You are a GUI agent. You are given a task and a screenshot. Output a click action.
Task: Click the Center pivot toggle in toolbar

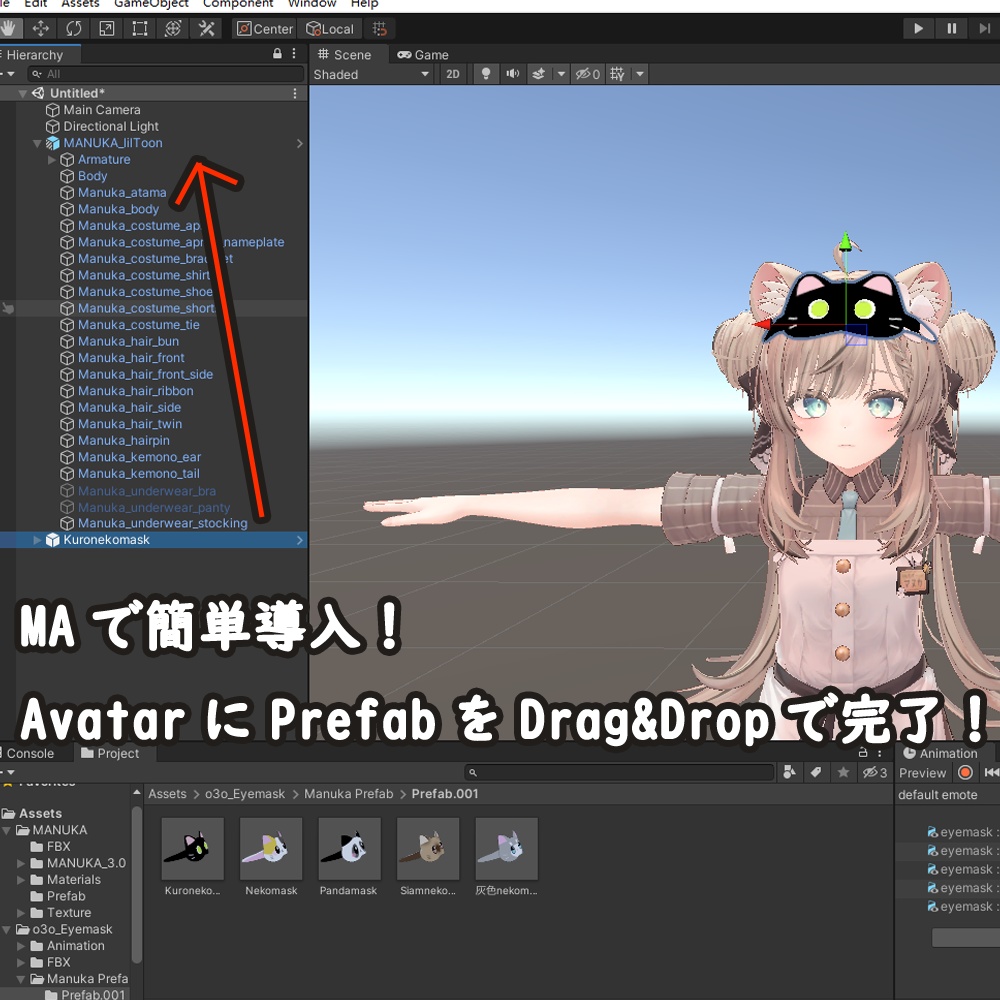click(x=263, y=28)
